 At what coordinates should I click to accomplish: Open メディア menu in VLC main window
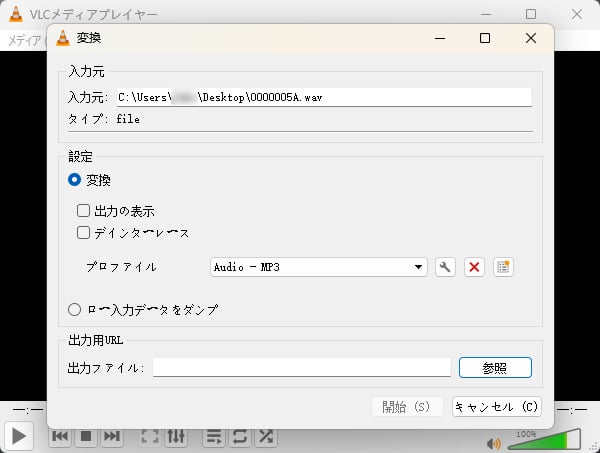tap(24, 40)
